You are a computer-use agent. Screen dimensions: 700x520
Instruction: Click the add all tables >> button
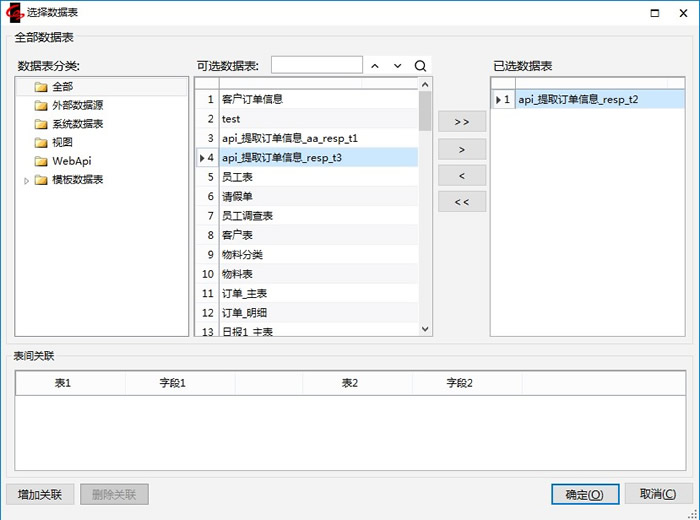click(x=461, y=122)
